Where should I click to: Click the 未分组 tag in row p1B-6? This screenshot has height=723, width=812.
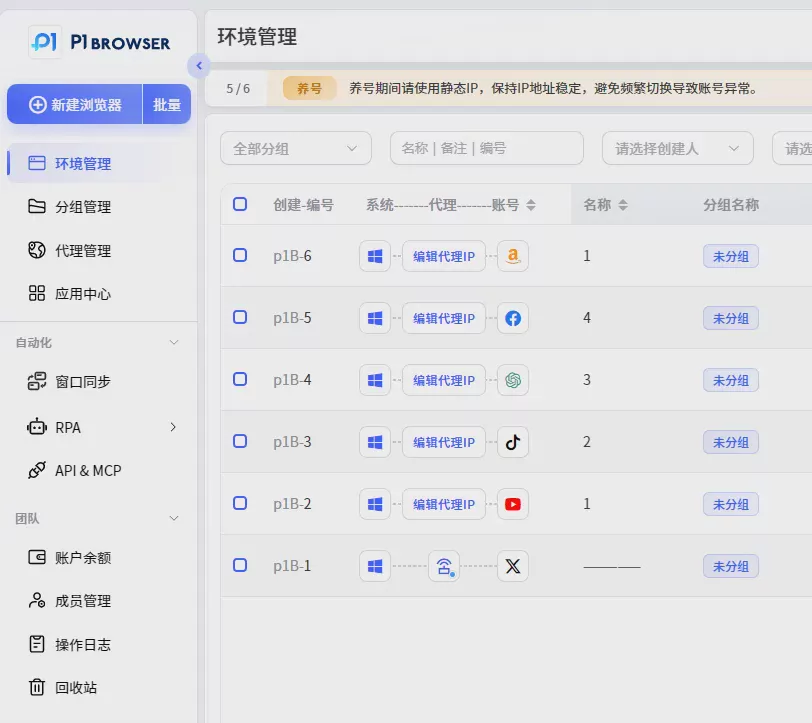731,256
